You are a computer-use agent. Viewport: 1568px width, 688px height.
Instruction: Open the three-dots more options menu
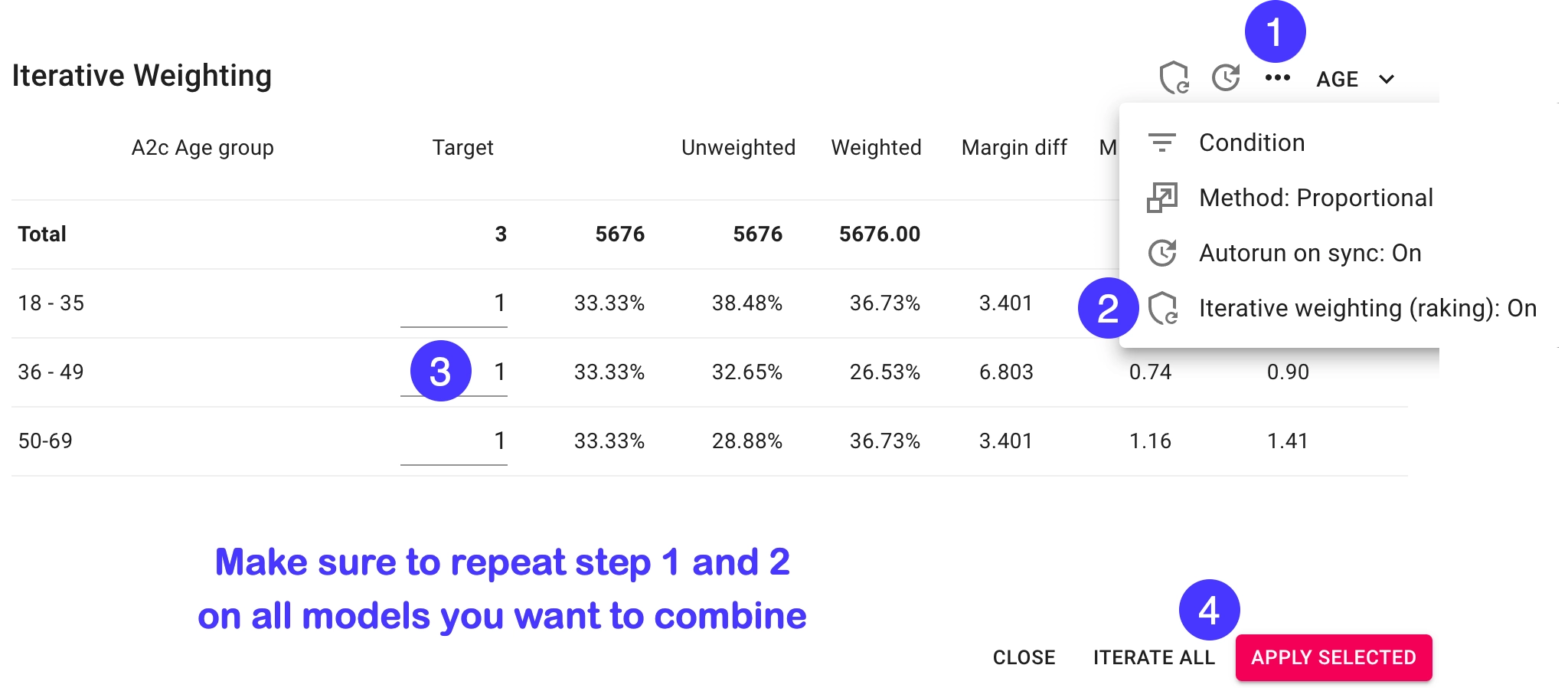tap(1277, 77)
